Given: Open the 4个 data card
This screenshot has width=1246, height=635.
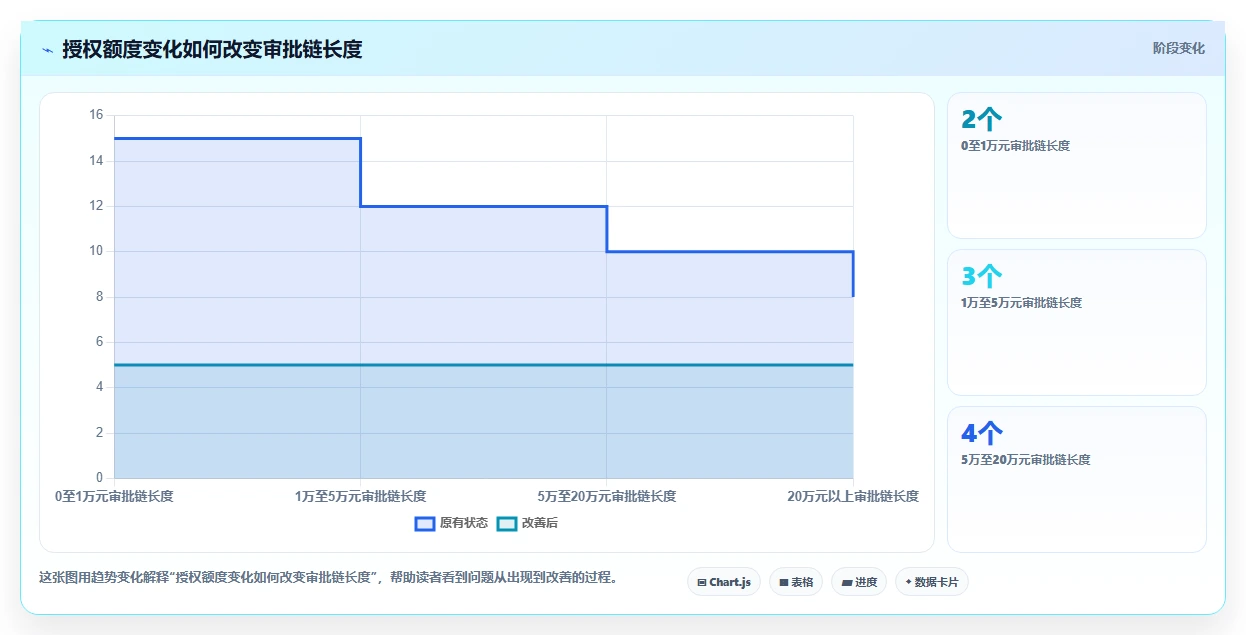Looking at the screenshot, I should point(1077,479).
